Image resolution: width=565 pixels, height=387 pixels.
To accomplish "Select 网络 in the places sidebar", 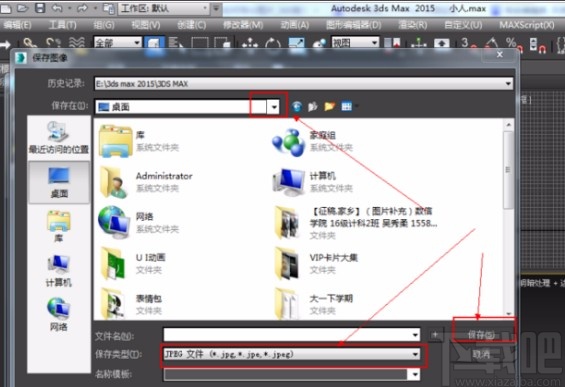I will click(x=59, y=314).
